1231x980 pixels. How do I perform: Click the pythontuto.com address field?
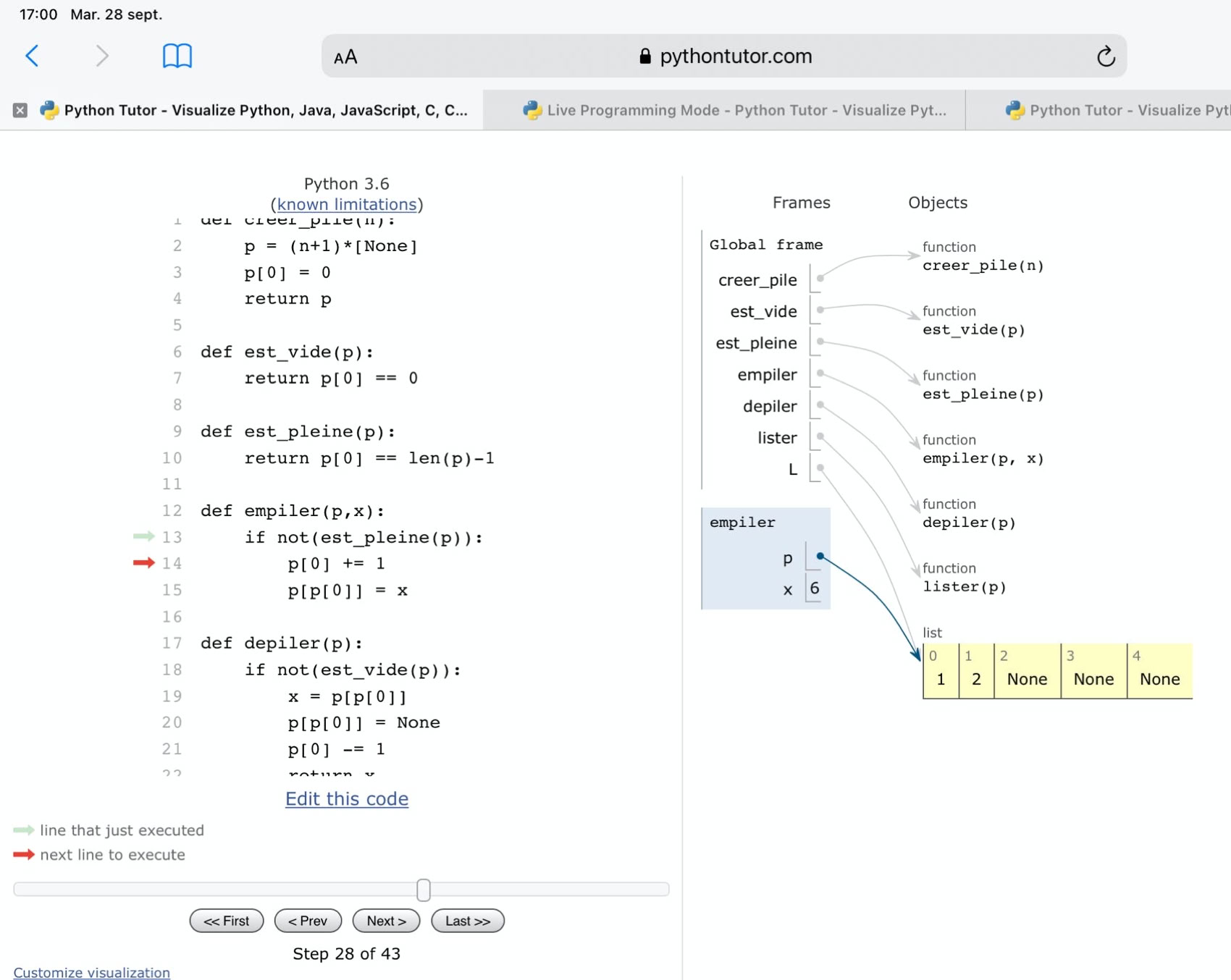735,56
